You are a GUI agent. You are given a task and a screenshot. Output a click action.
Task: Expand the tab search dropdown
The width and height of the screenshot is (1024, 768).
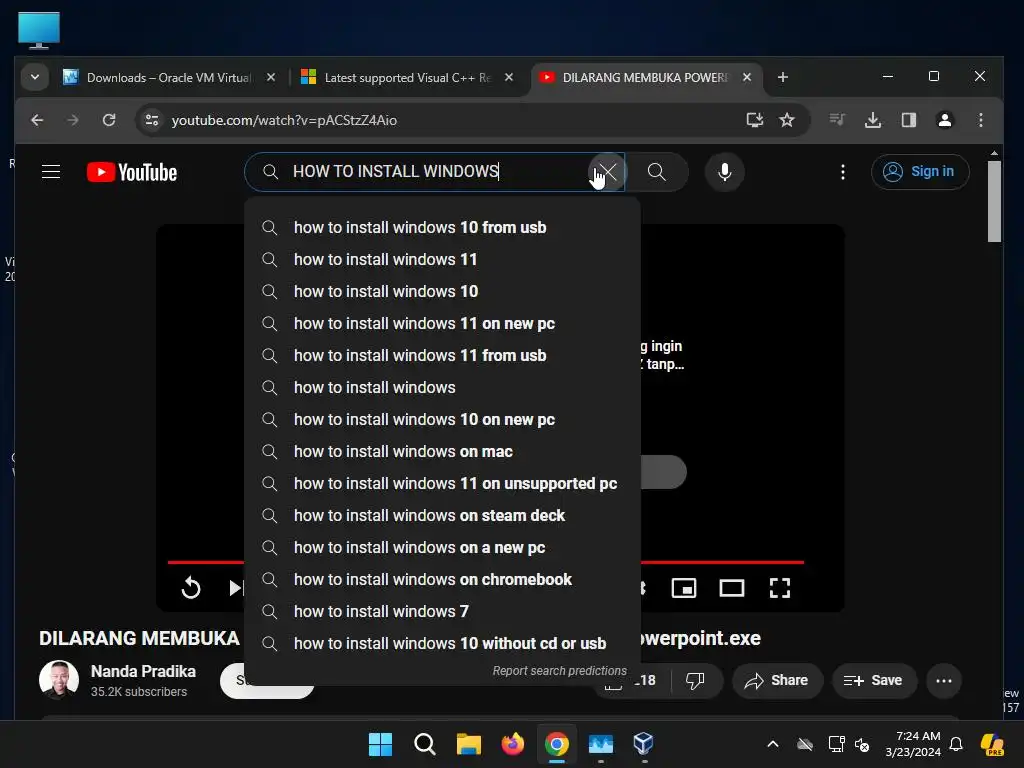pyautogui.click(x=35, y=77)
